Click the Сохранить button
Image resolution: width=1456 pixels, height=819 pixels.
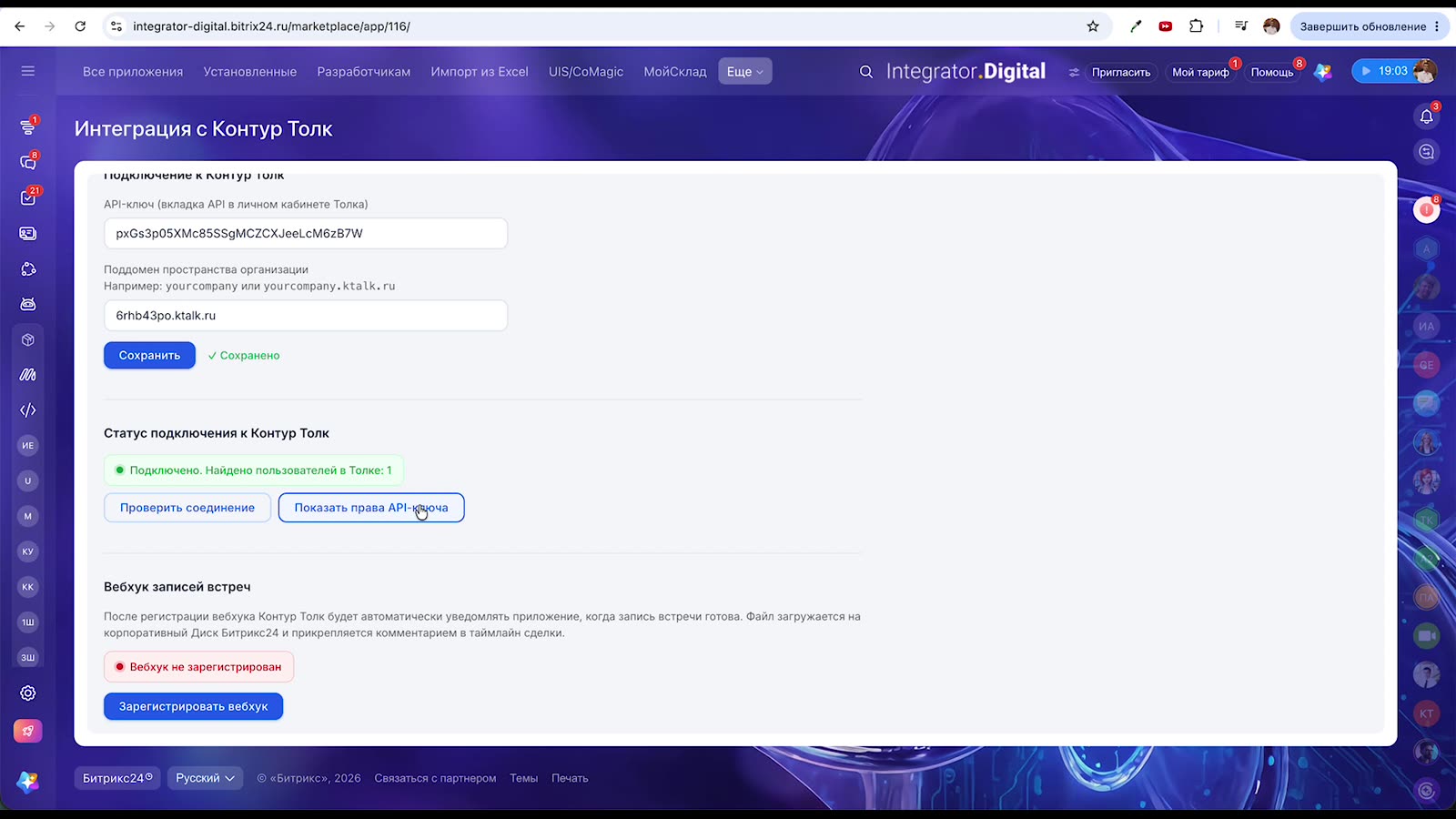(x=149, y=355)
